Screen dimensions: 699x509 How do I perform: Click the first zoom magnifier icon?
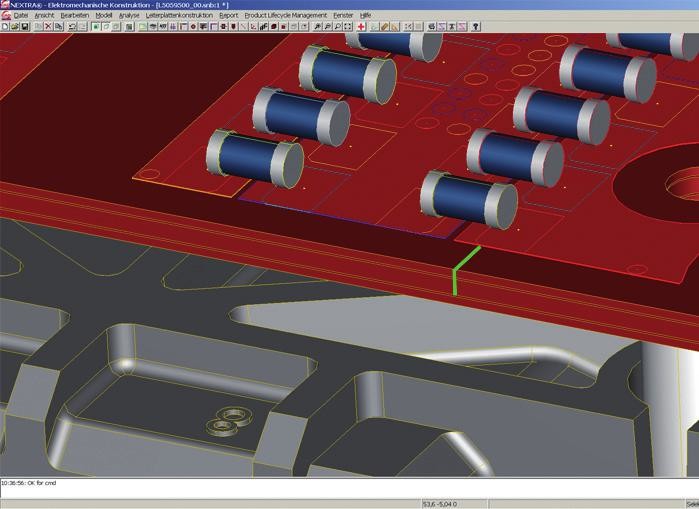(317, 27)
